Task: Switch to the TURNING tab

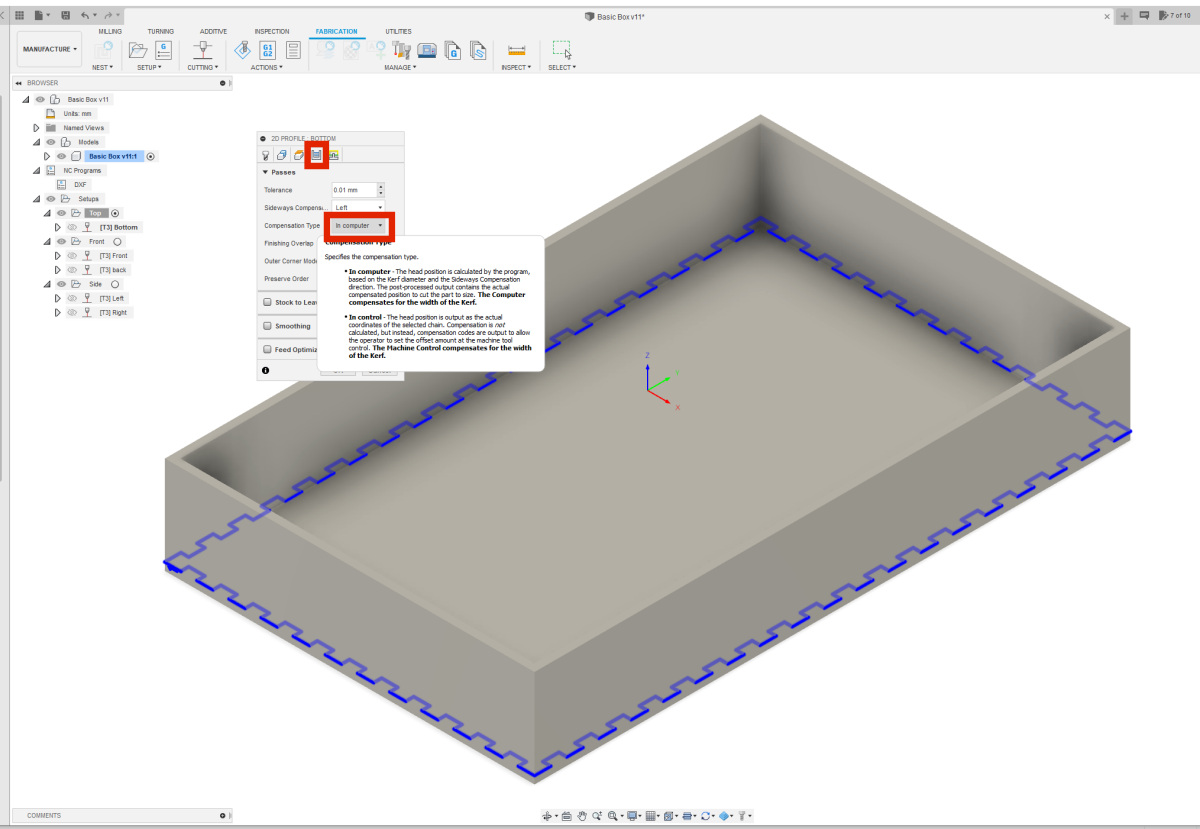Action: tap(161, 31)
